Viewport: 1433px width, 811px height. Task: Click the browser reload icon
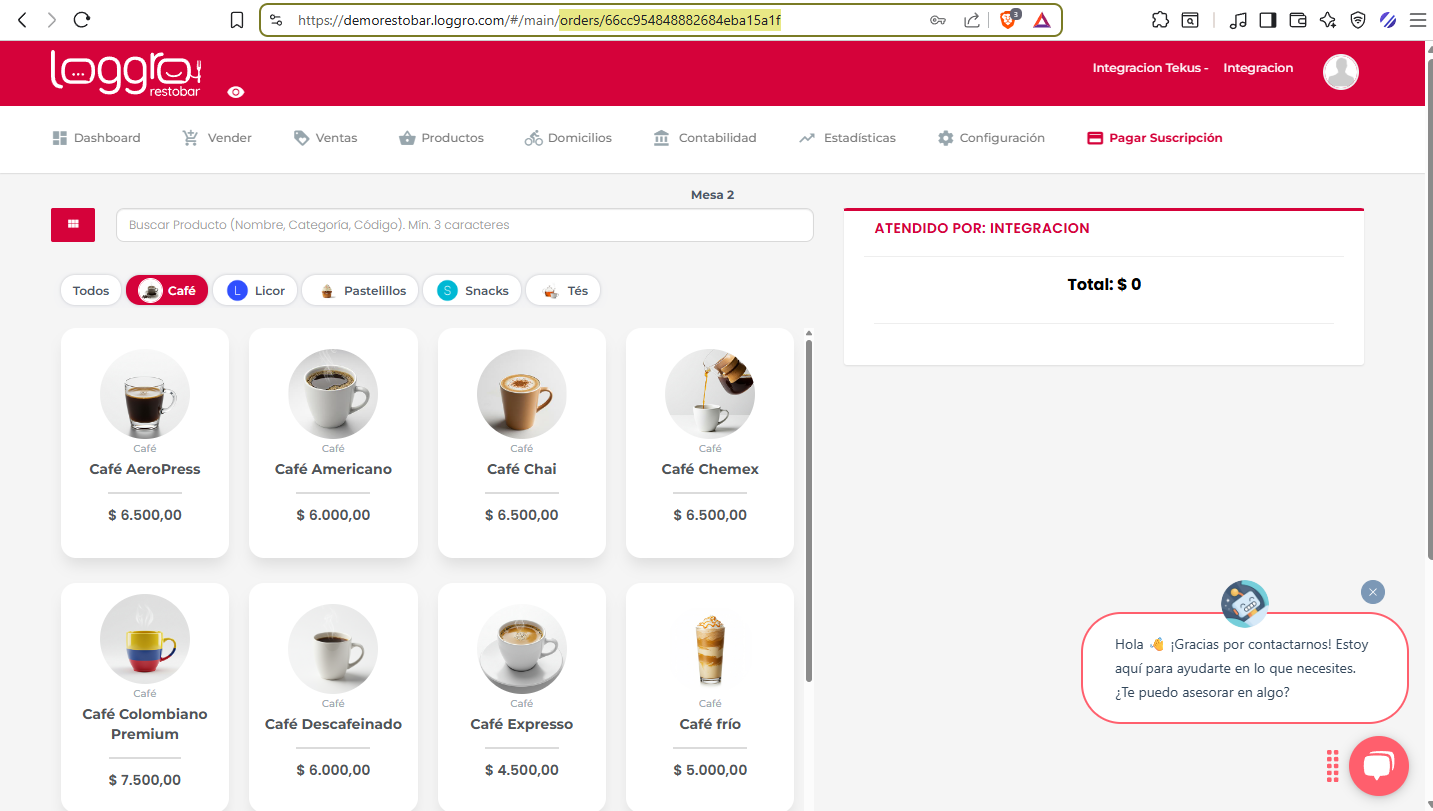82,20
